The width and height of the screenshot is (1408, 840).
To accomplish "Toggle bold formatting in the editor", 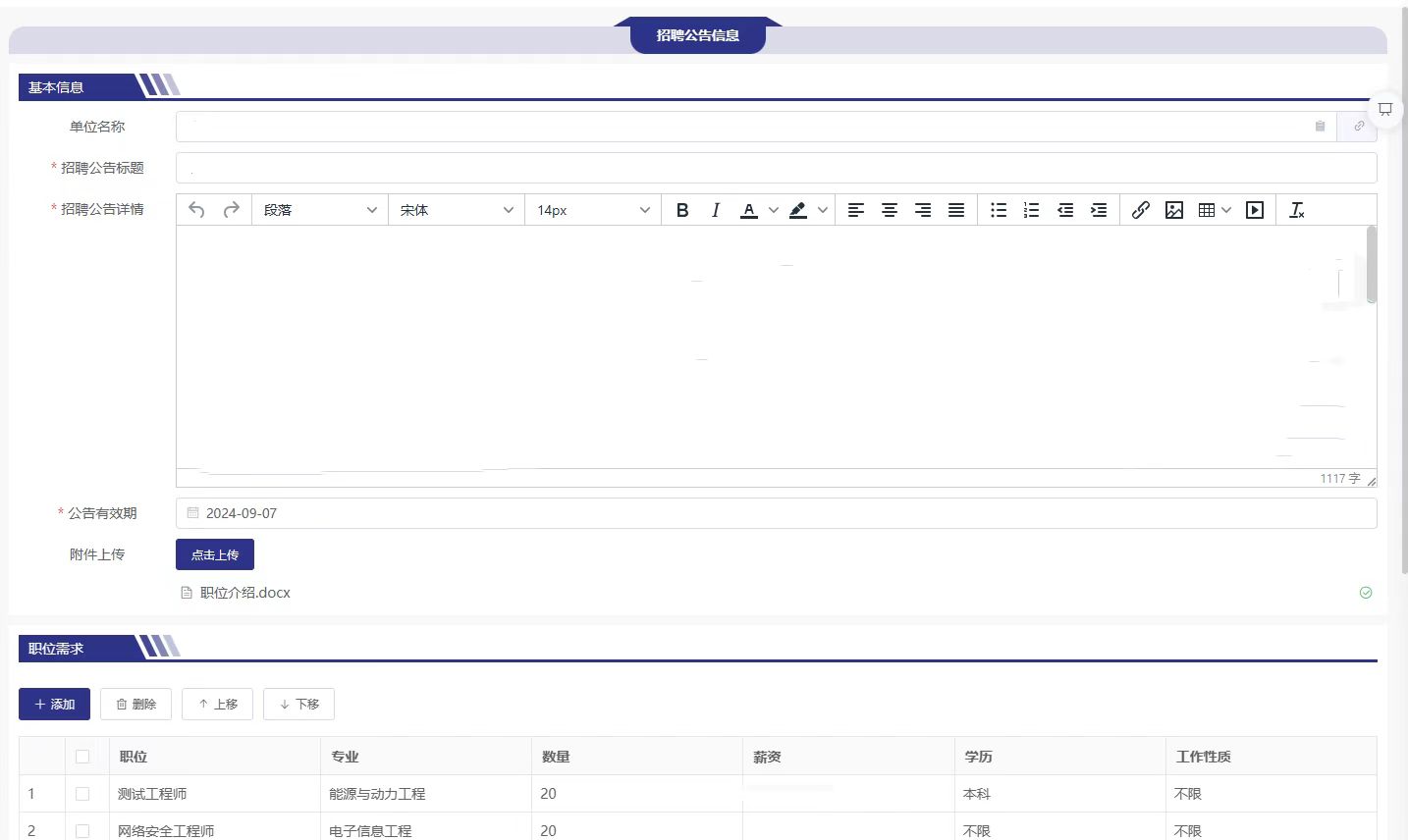I will (x=682, y=210).
